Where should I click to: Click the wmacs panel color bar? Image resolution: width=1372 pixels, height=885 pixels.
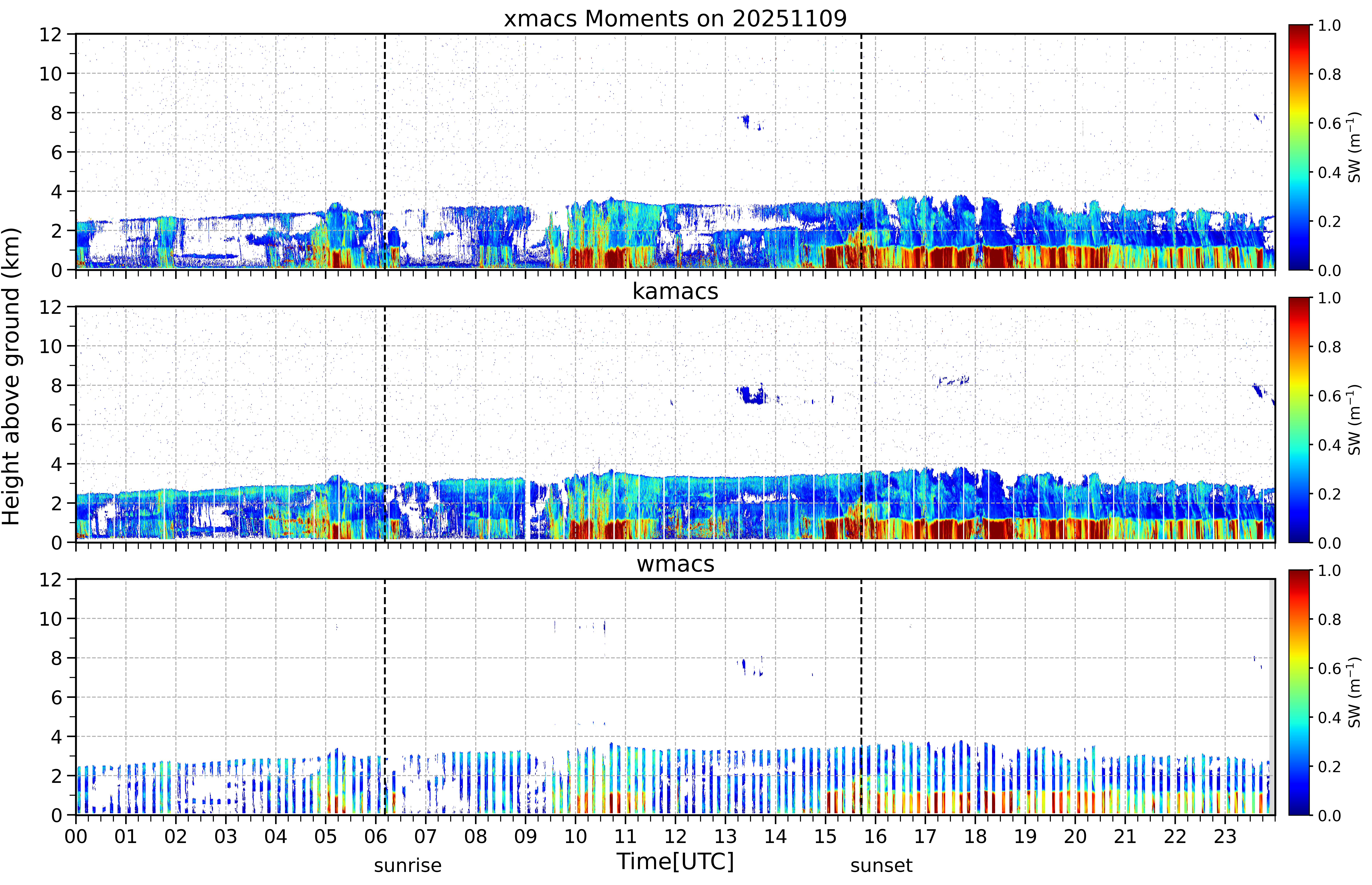1299,693
